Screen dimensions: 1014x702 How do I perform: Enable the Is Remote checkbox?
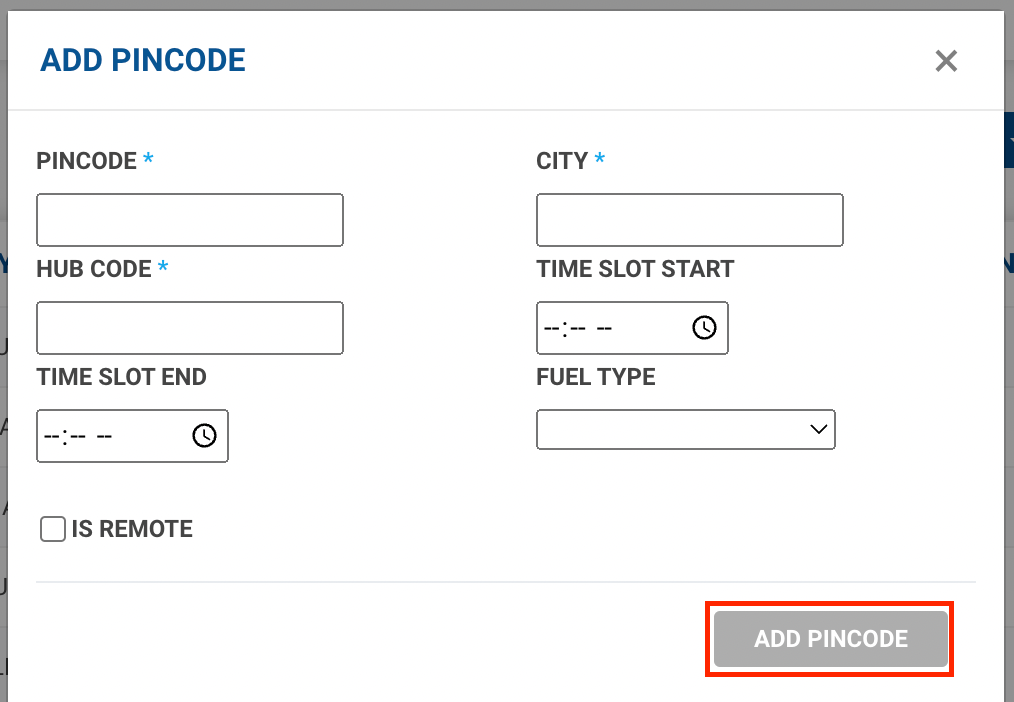53,529
